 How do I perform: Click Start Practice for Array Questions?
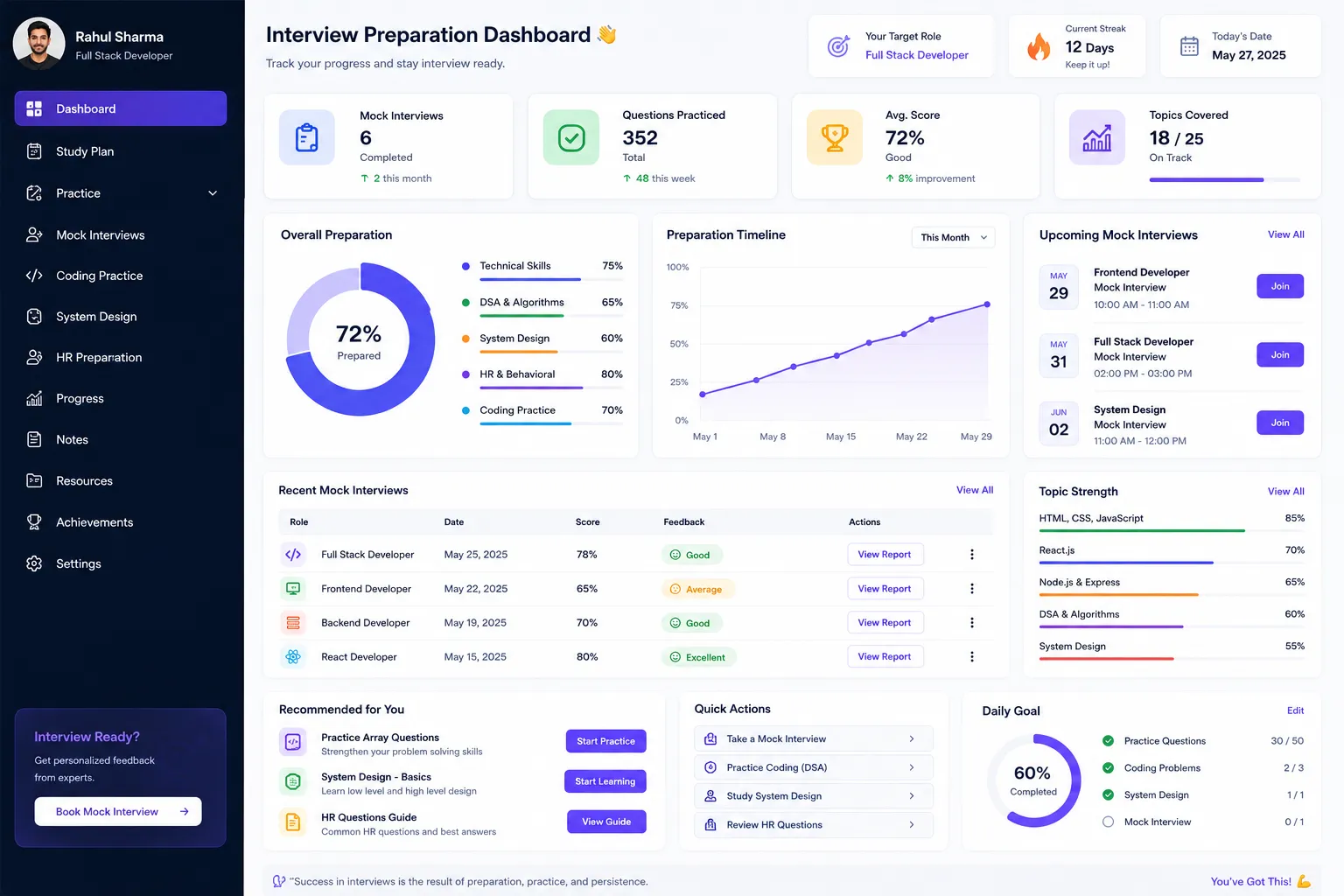click(x=605, y=741)
